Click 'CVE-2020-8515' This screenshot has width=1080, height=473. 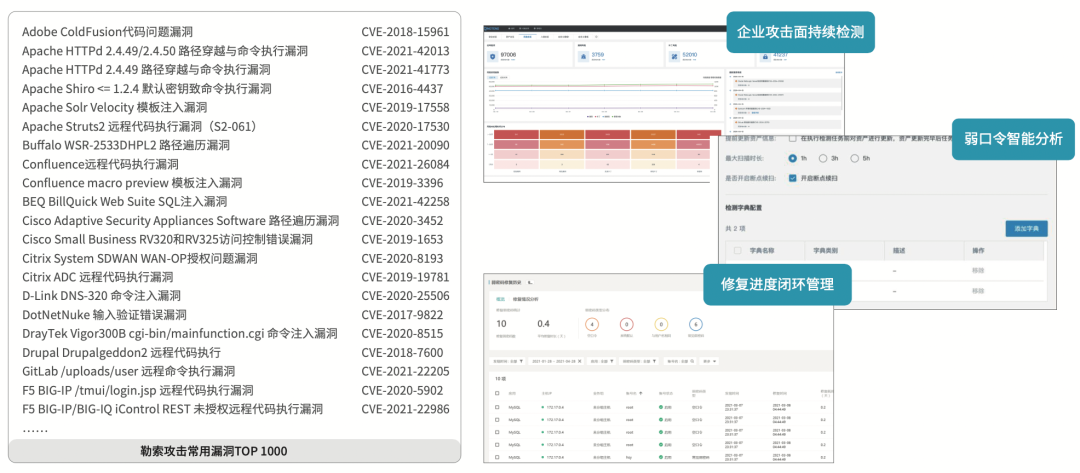click(402, 334)
